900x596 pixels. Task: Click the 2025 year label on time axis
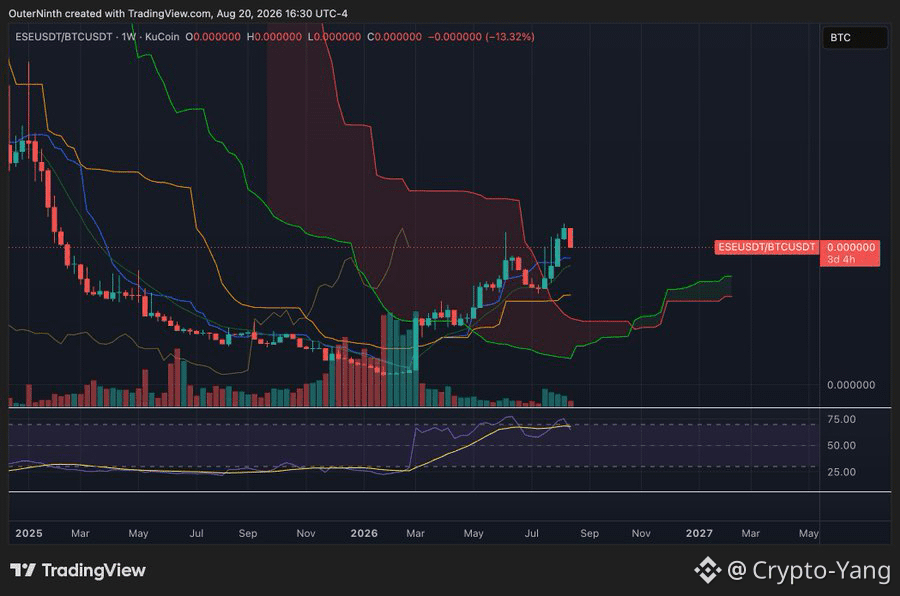pos(29,533)
